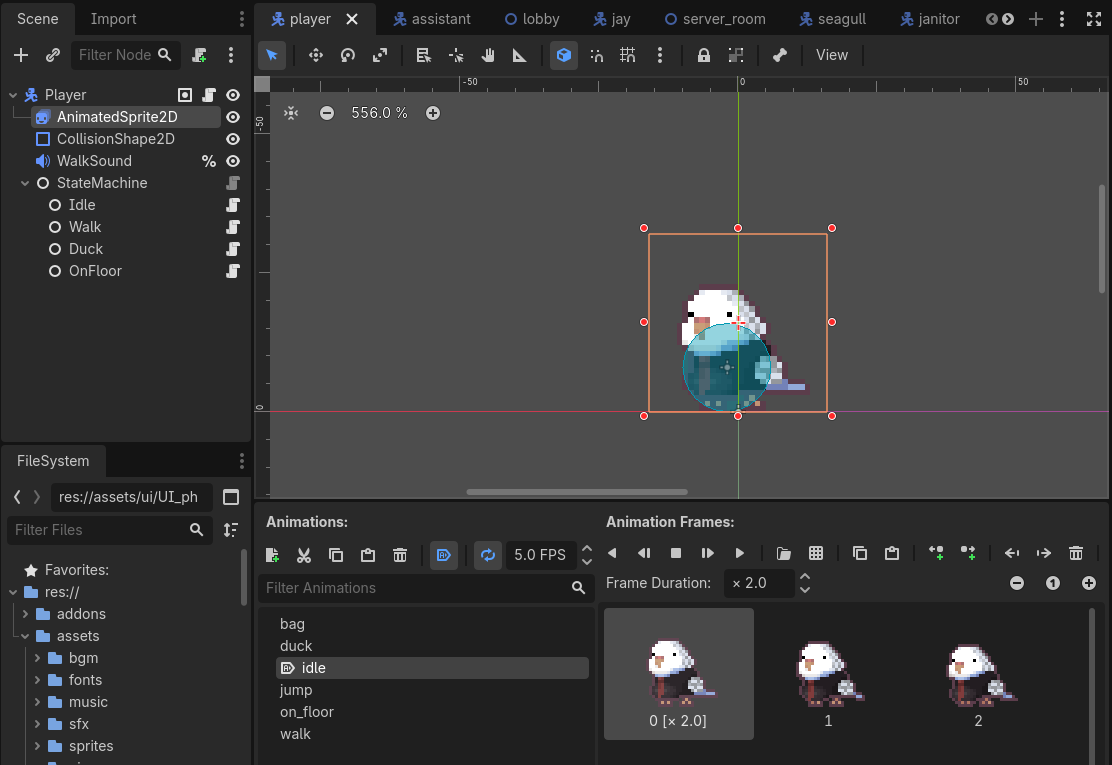Activate the Scale tool
The height and width of the screenshot is (765, 1112).
point(380,56)
